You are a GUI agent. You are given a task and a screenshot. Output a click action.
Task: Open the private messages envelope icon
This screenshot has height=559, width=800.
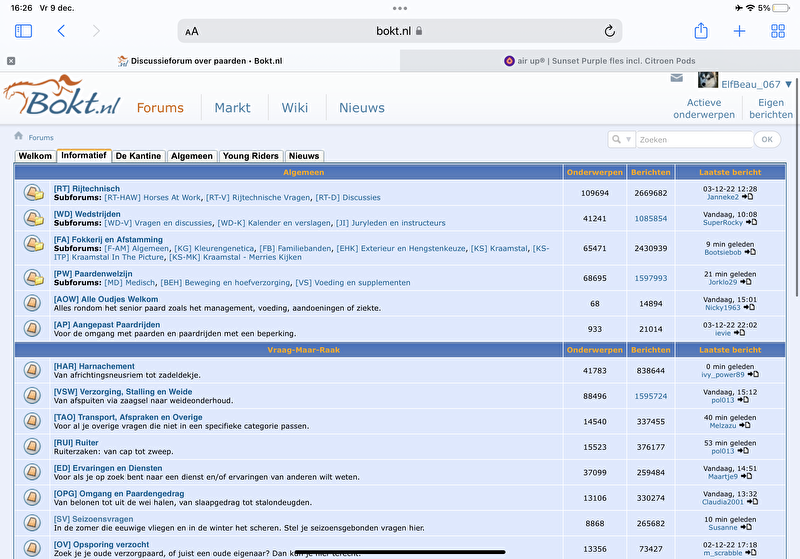677,79
